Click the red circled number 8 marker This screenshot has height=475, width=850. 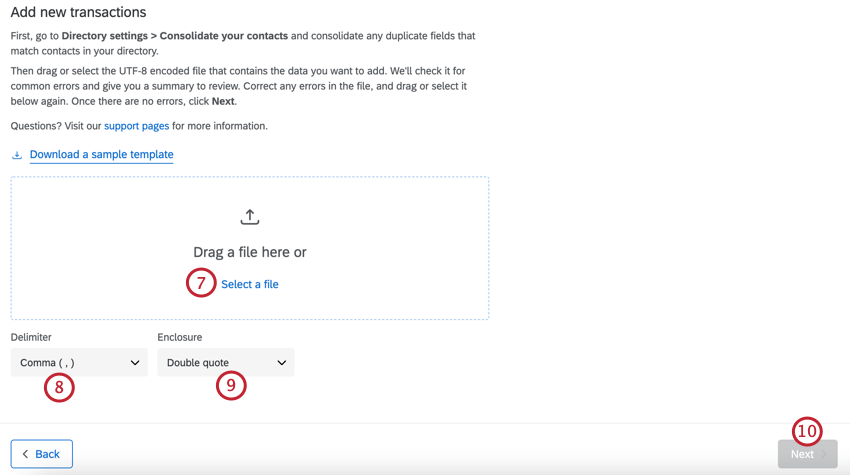point(59,386)
